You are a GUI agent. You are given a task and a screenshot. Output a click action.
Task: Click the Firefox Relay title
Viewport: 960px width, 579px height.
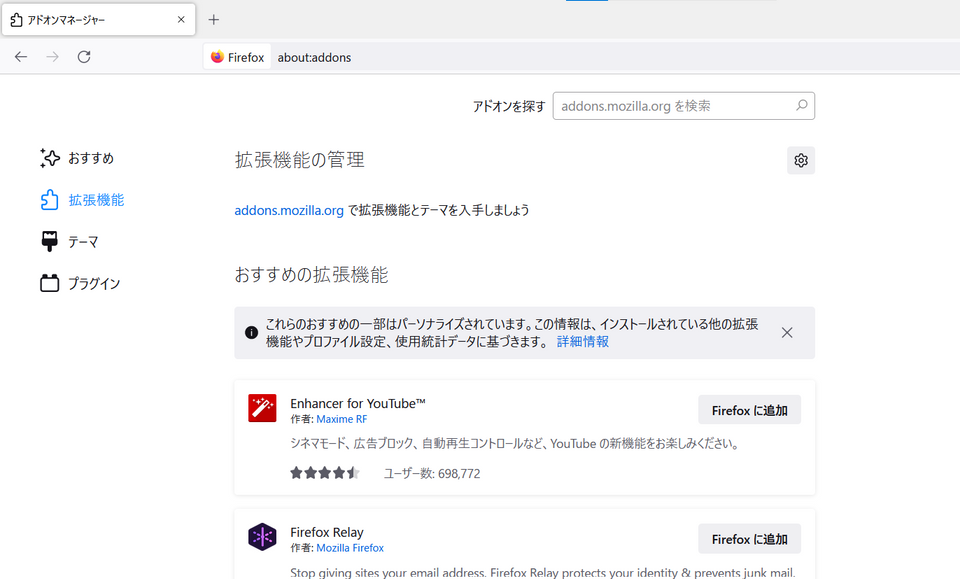click(x=327, y=532)
